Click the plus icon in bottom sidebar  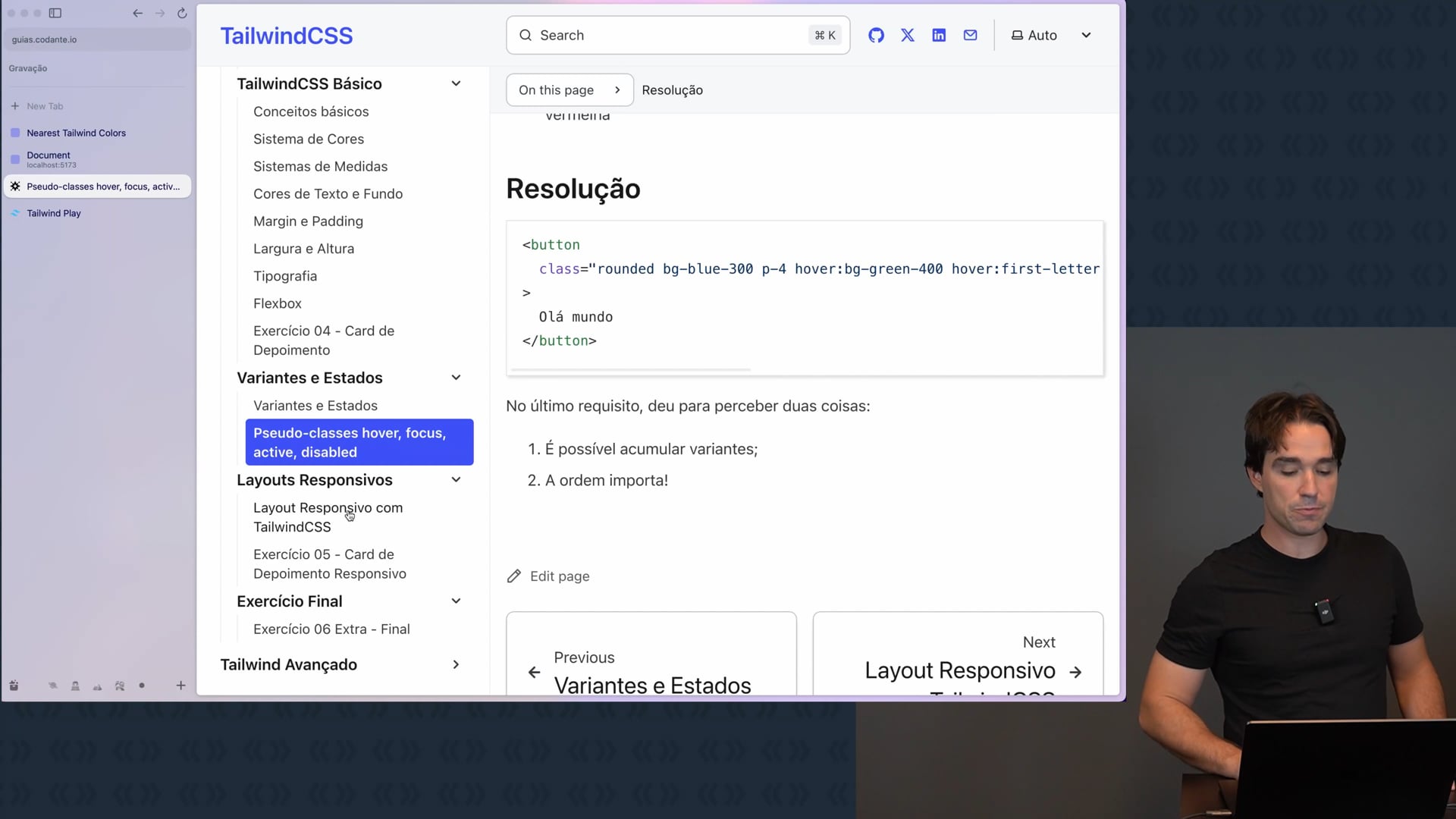(180, 686)
